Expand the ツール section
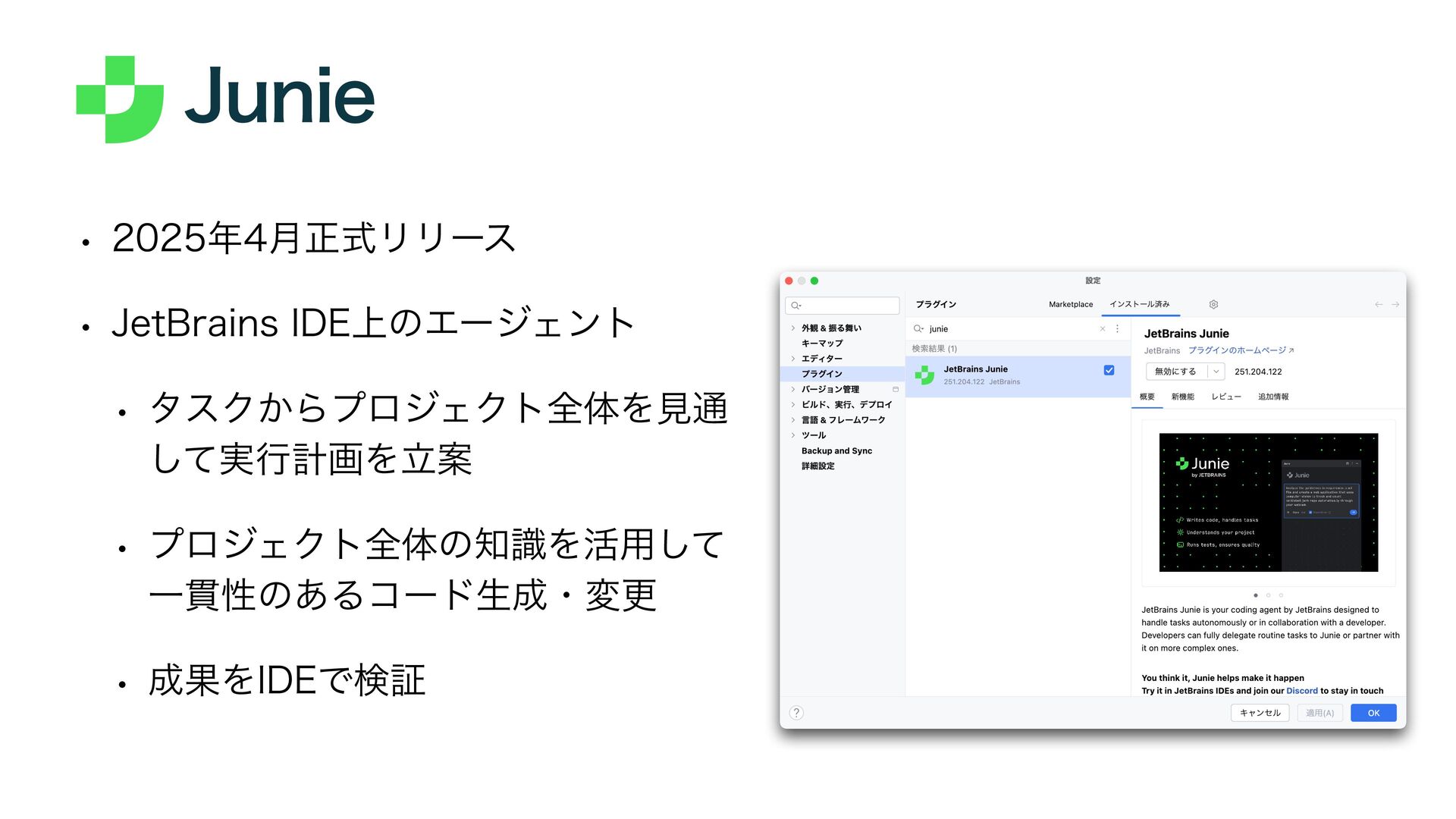 click(793, 435)
